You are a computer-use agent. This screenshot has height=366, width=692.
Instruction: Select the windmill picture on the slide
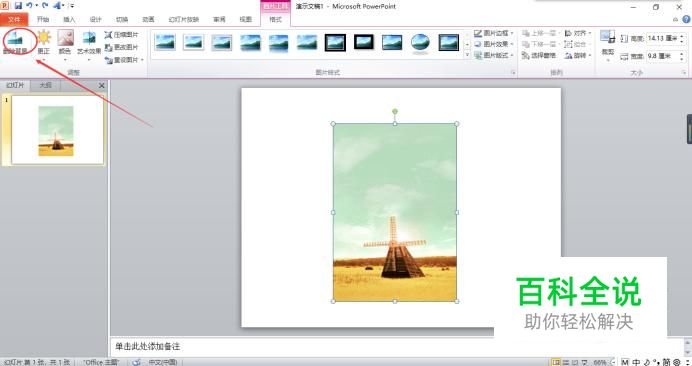(x=395, y=212)
